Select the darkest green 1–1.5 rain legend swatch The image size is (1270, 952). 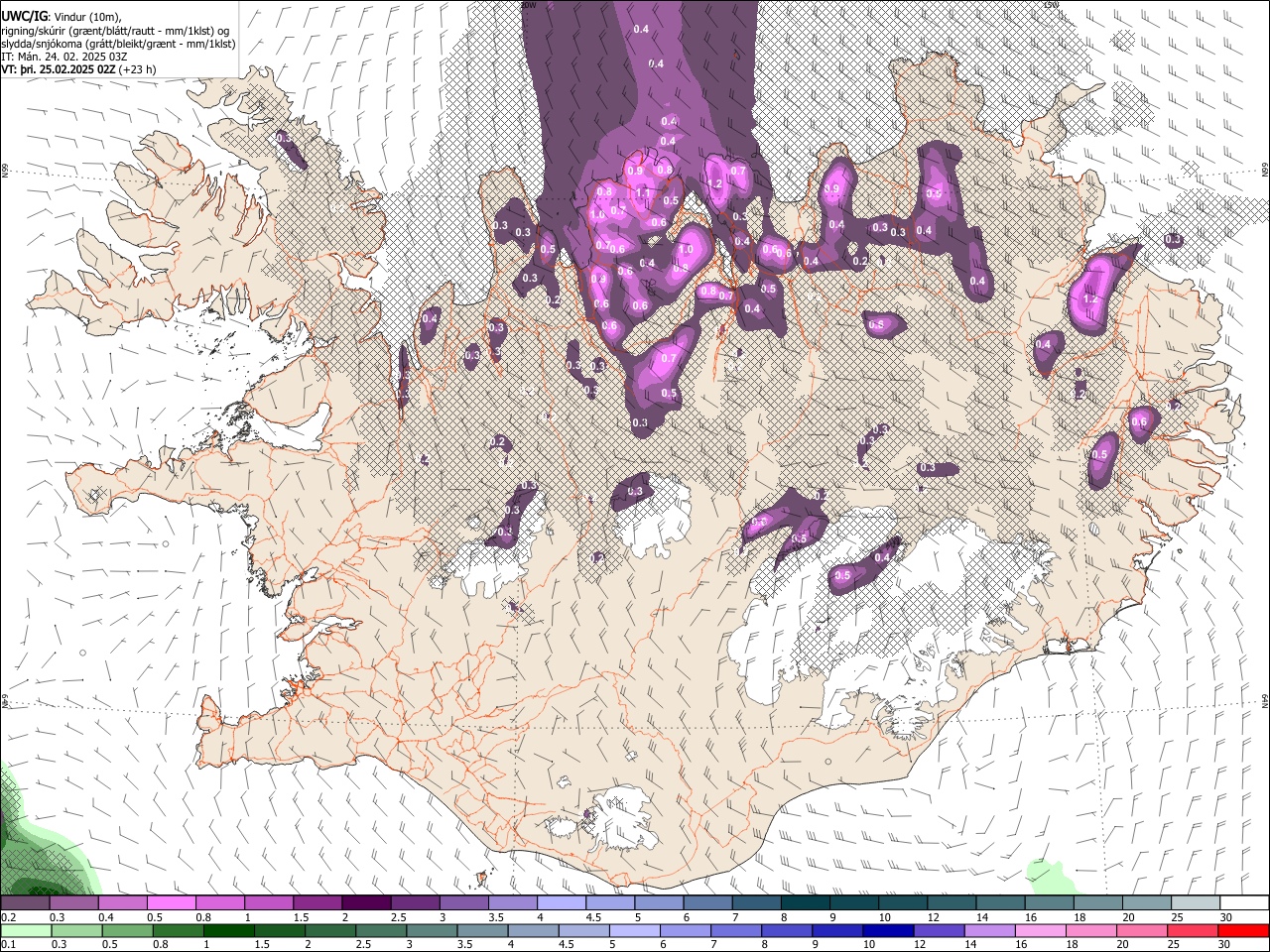coord(228,931)
